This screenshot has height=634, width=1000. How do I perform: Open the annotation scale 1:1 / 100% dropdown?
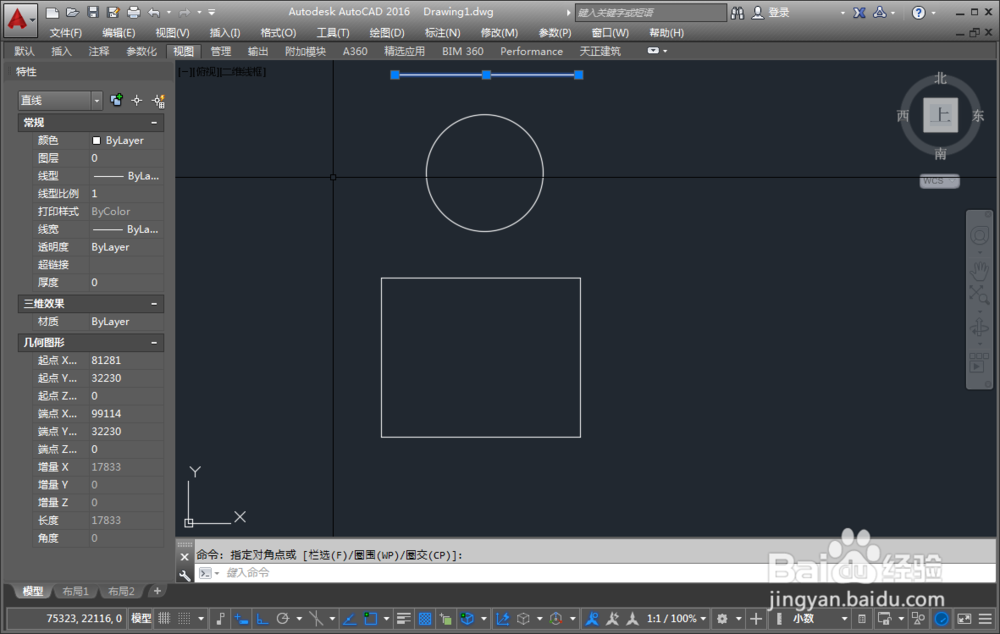[677, 619]
